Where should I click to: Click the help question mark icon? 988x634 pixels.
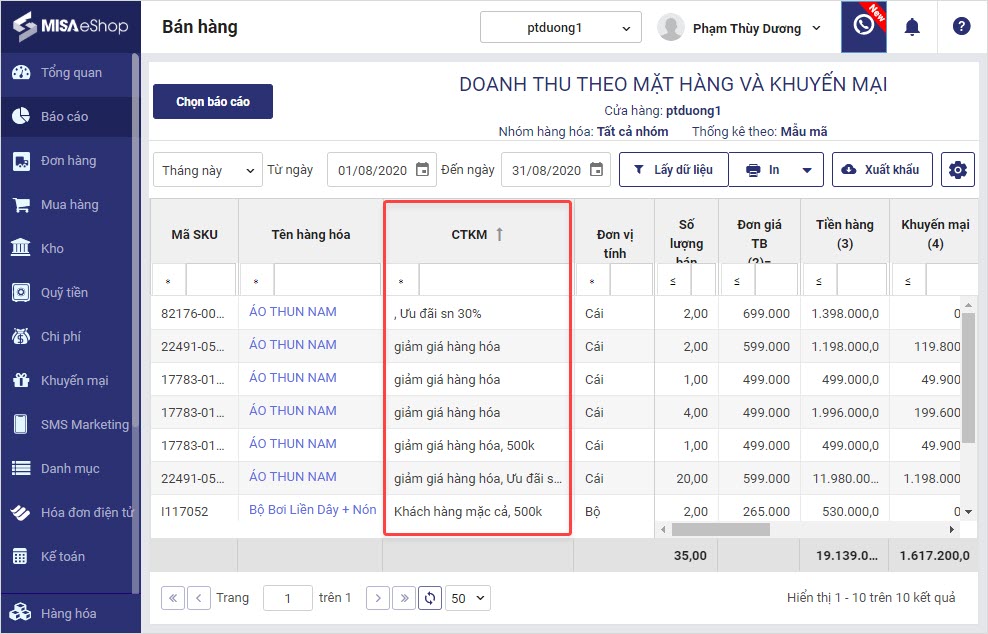click(961, 27)
